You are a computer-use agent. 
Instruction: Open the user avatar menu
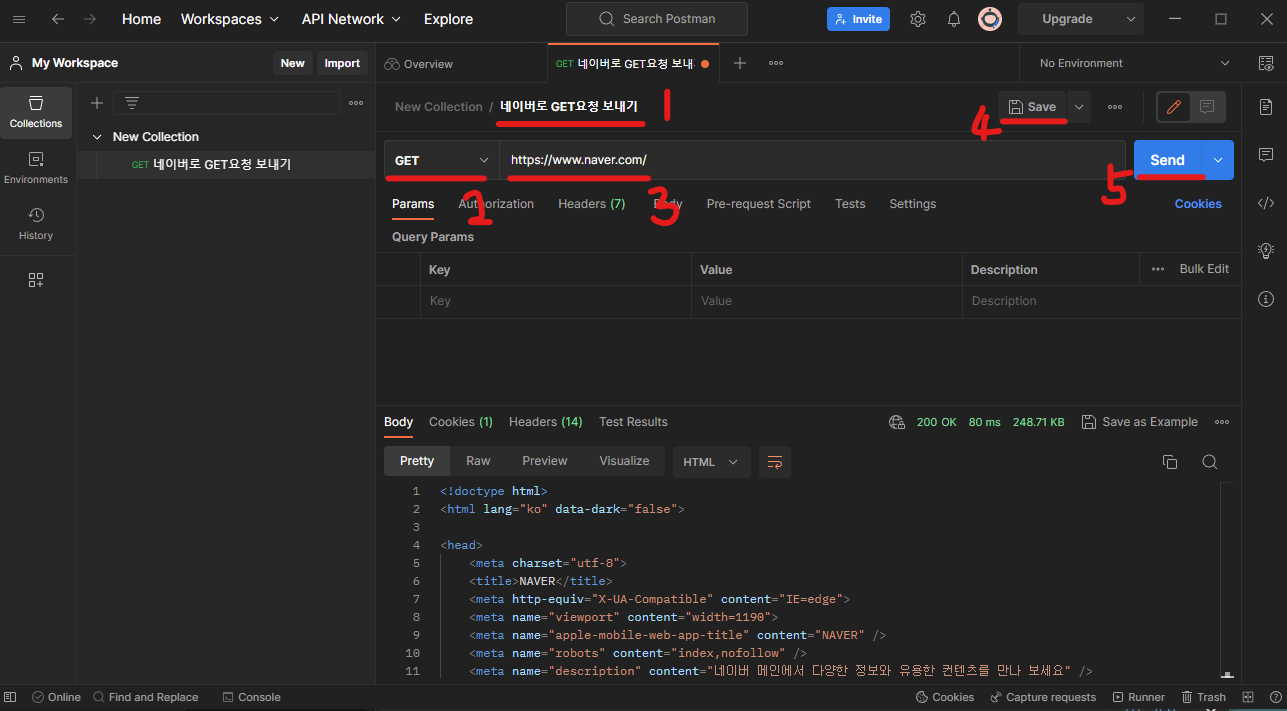pyautogui.click(x=990, y=19)
